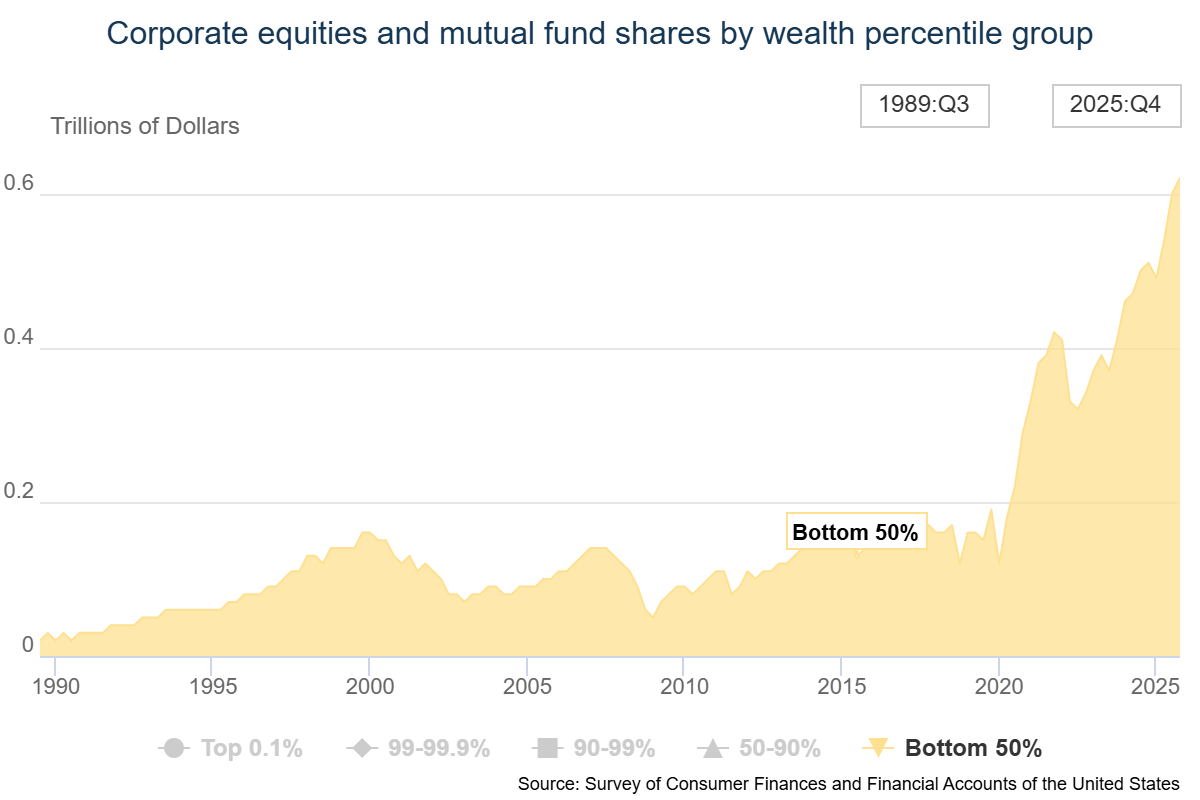
Task: Click the chart title text
Action: [600, 34]
